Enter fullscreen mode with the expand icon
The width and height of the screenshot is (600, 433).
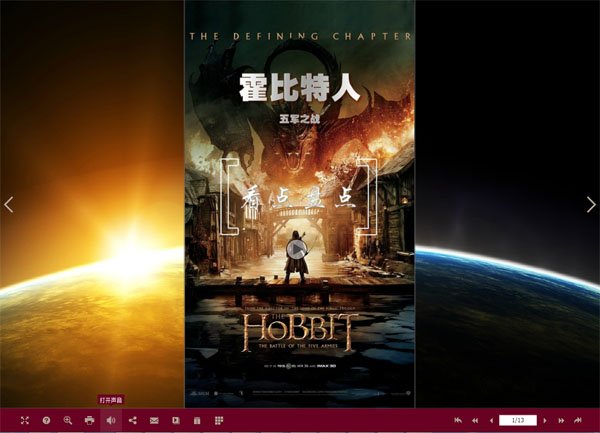point(25,420)
